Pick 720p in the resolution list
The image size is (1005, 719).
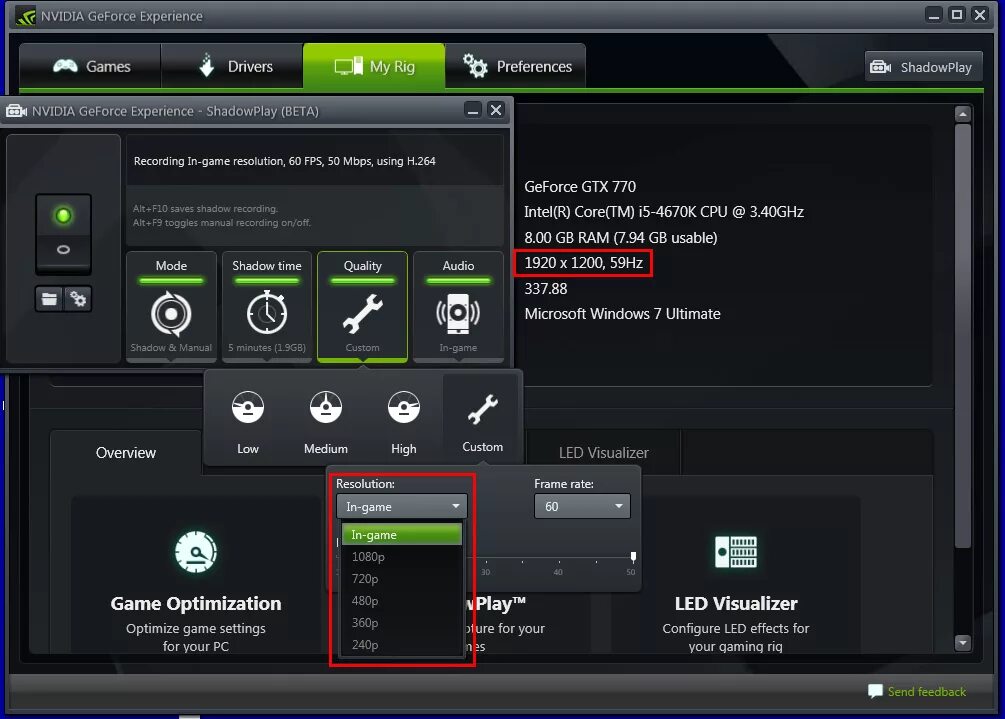[402, 579]
